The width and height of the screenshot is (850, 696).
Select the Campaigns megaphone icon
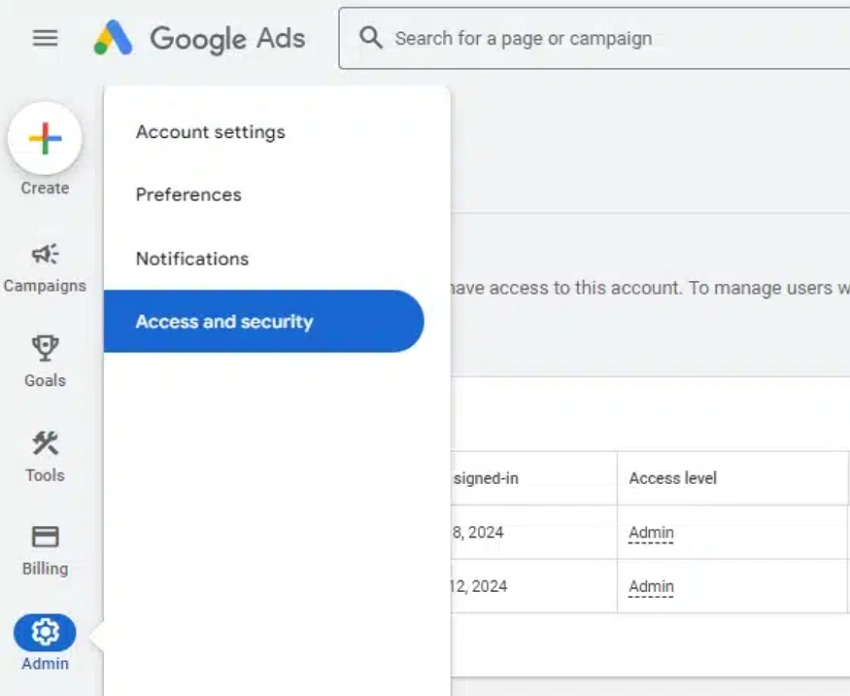[x=44, y=254]
